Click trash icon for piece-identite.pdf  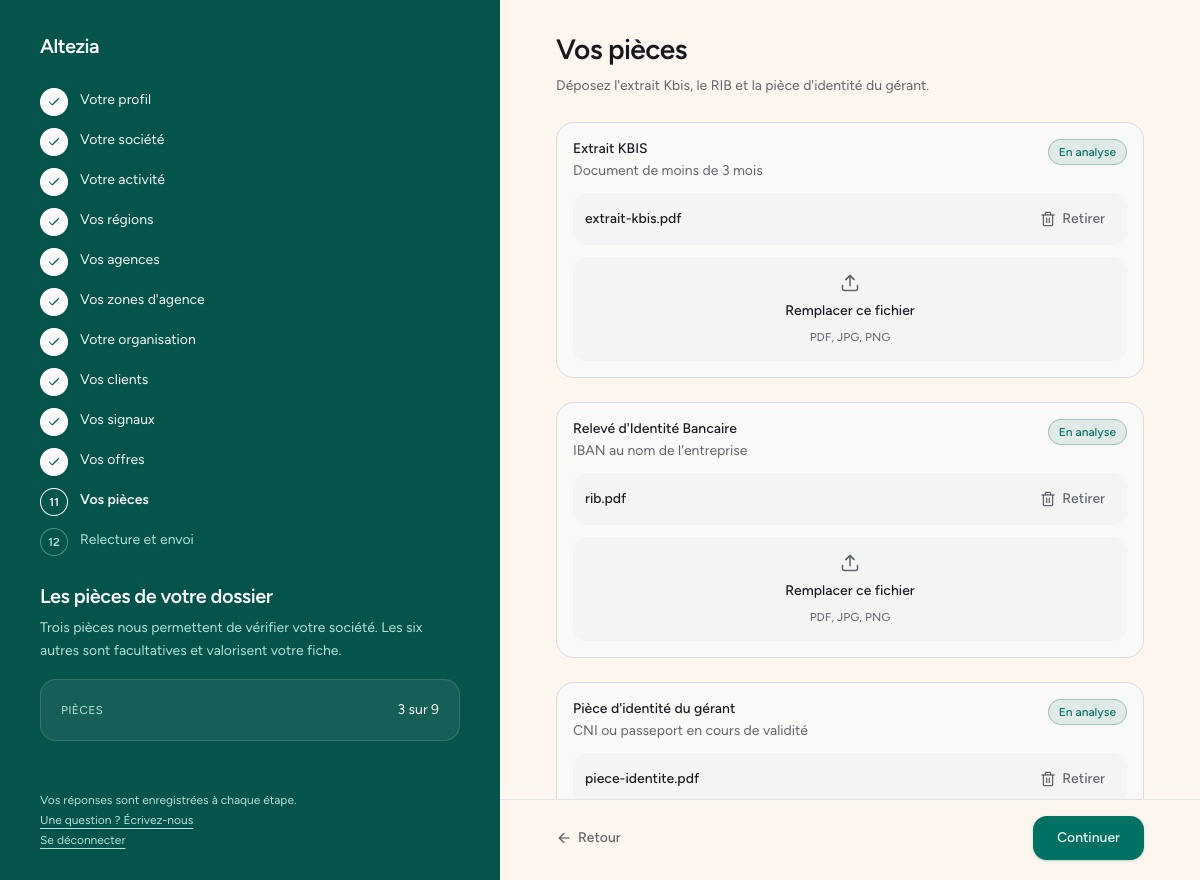(1048, 779)
